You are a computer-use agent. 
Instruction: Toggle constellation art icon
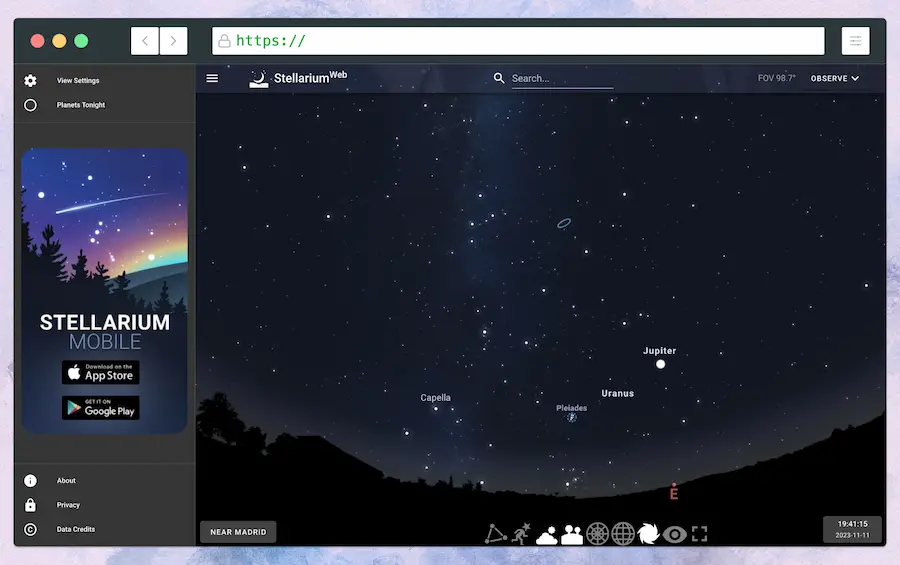(x=521, y=534)
